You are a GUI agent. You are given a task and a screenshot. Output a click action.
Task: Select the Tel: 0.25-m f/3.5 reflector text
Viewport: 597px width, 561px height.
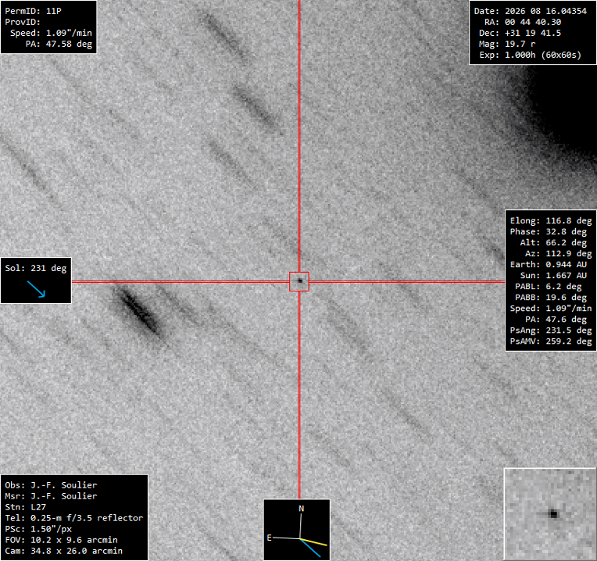(74, 518)
